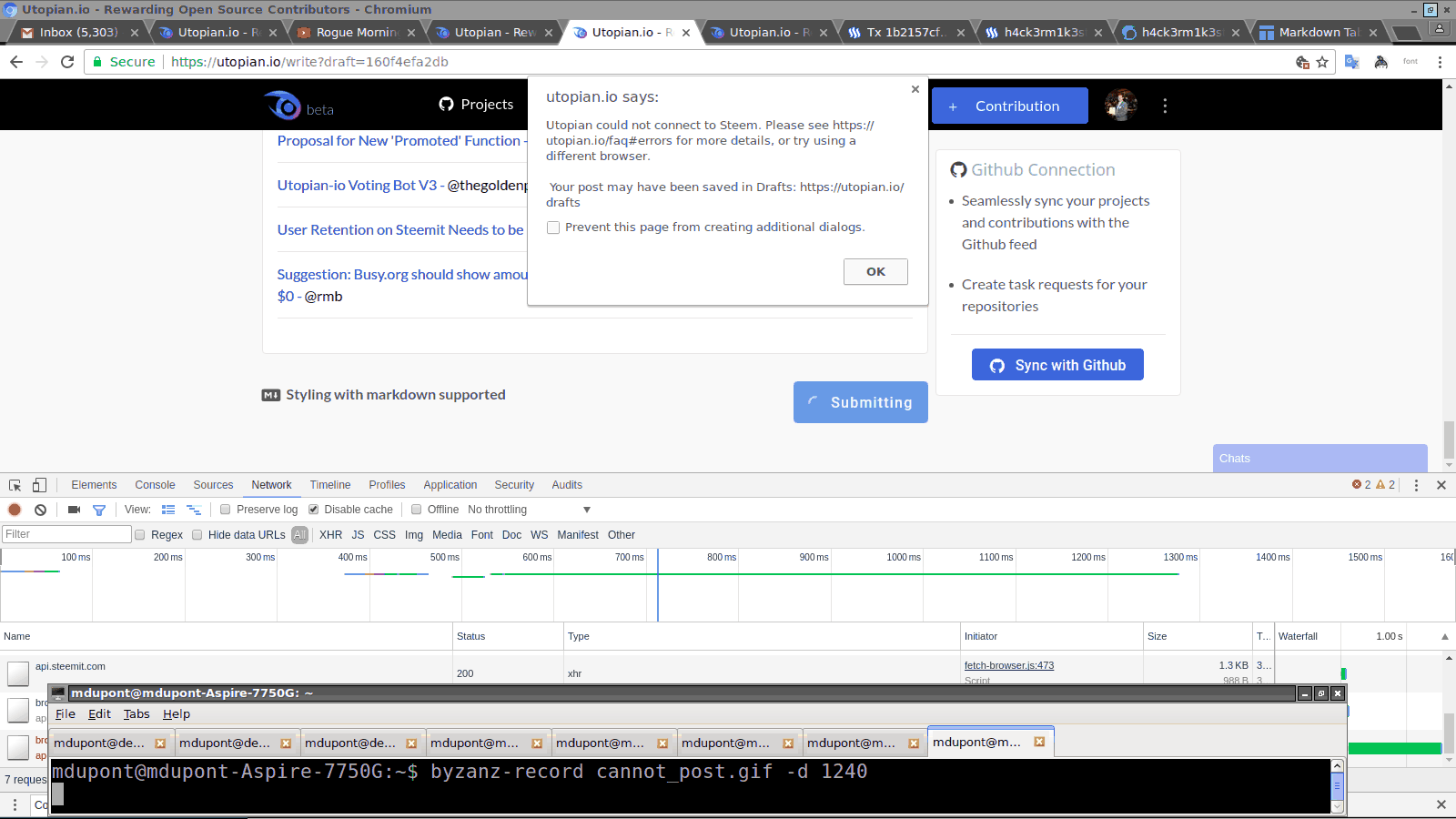Open the terminal Help menu
1456x819 pixels.
(177, 714)
